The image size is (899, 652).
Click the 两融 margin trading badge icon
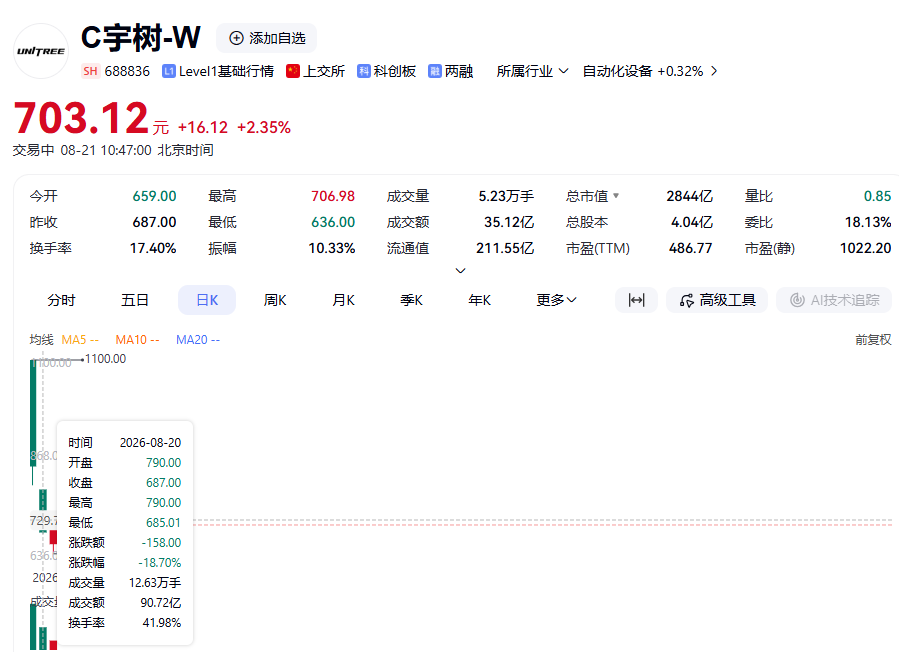point(435,71)
